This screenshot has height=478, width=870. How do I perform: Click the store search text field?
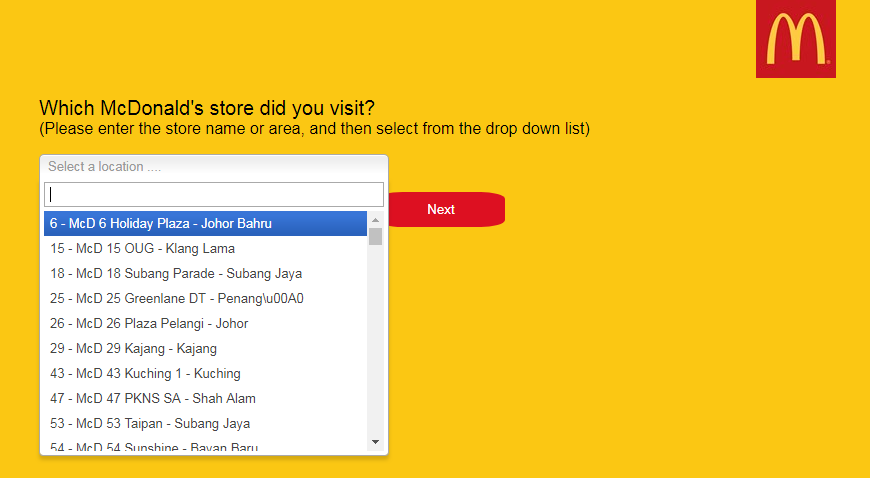214,194
